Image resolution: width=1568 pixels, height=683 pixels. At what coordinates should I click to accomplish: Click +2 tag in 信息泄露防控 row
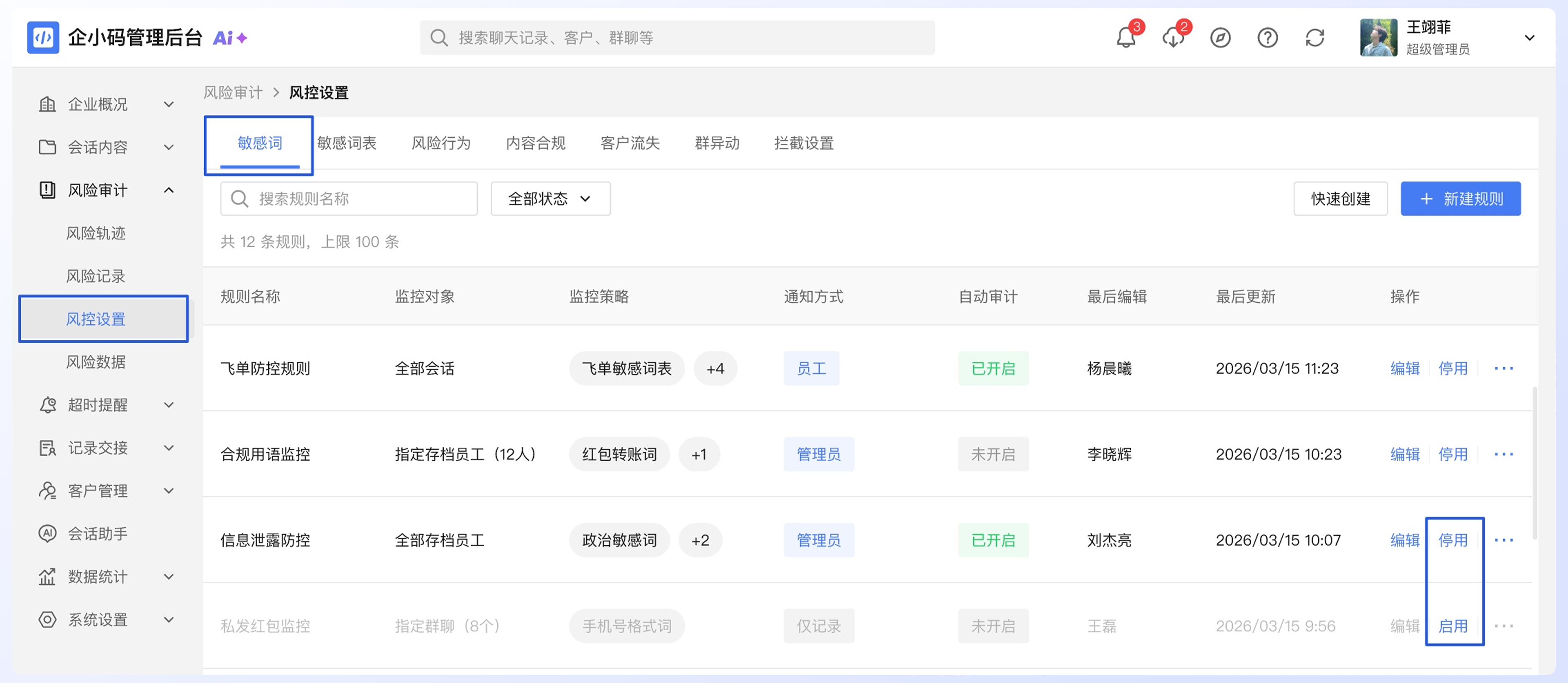700,540
